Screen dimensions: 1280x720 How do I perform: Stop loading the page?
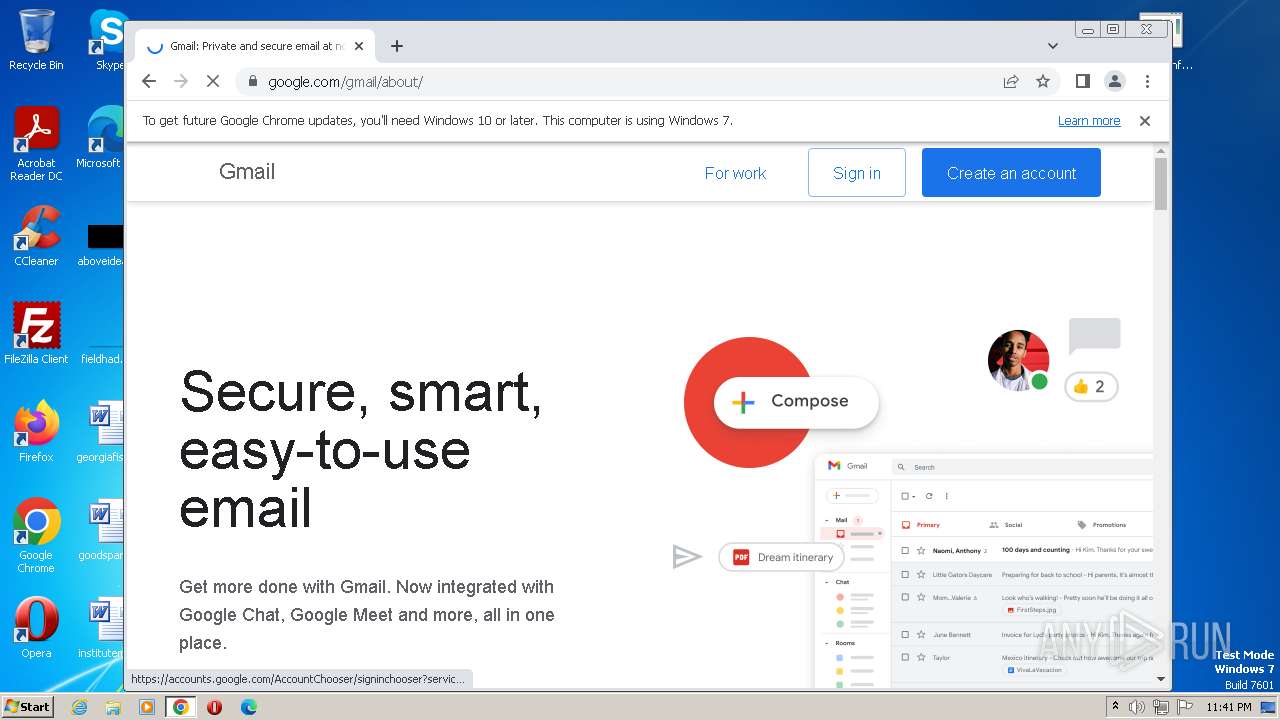pyautogui.click(x=213, y=82)
